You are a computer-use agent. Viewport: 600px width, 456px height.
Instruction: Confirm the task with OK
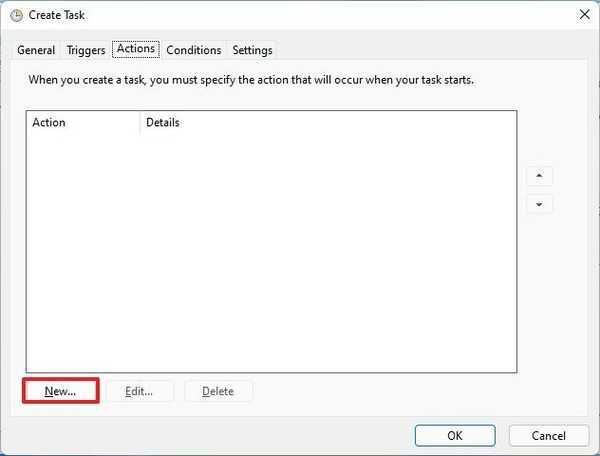(x=455, y=435)
